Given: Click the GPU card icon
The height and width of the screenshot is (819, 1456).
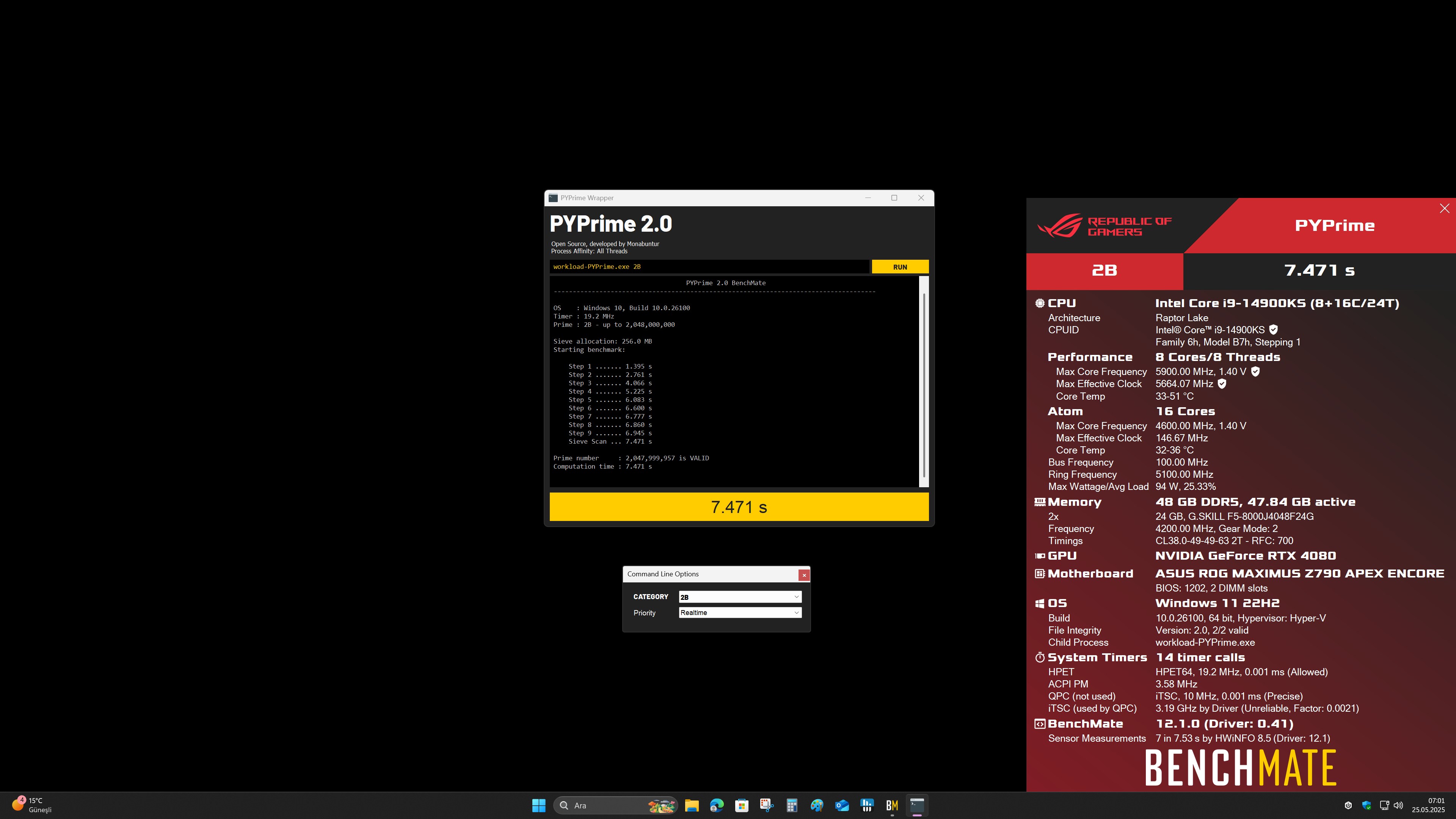Looking at the screenshot, I should coord(1039,556).
